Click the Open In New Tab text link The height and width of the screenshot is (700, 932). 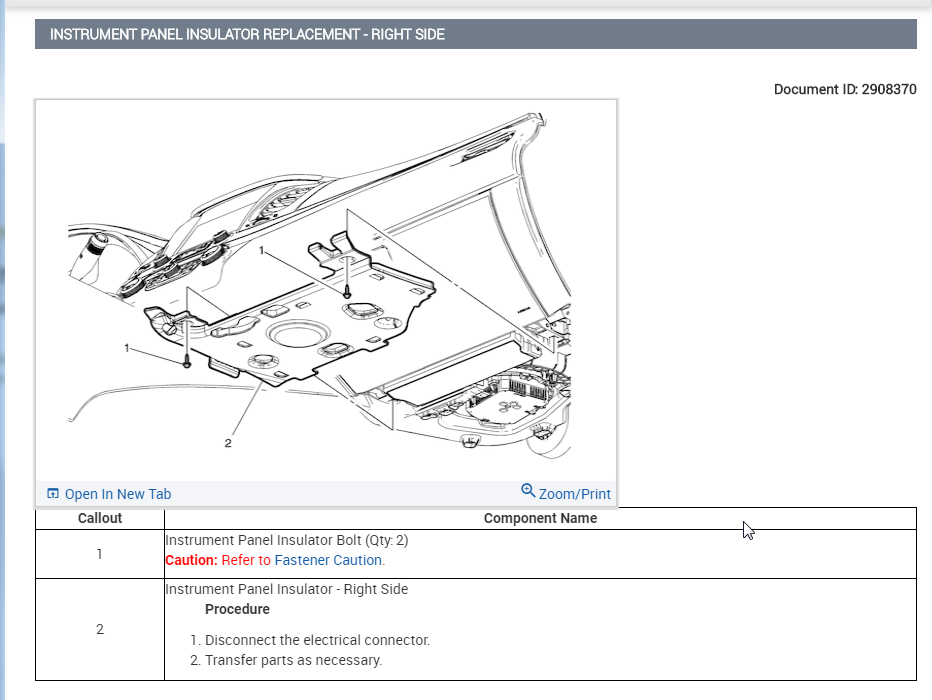pos(117,494)
